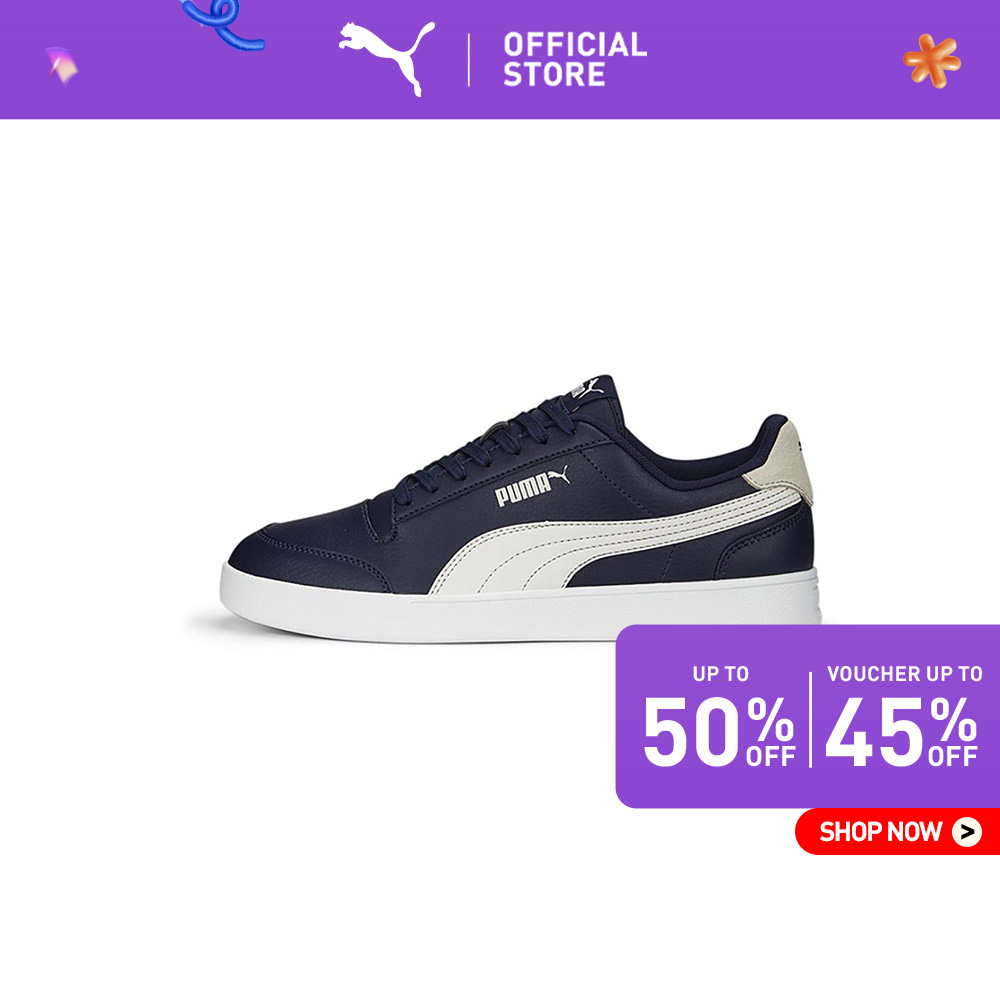The width and height of the screenshot is (1000, 1000).
Task: Click the blue squiggle ribbon decoration
Action: pos(223,24)
